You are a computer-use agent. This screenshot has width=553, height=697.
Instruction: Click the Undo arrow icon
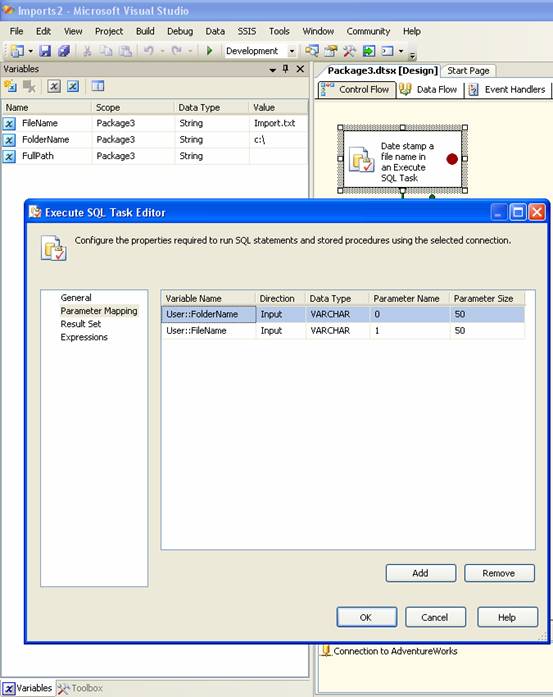[149, 51]
